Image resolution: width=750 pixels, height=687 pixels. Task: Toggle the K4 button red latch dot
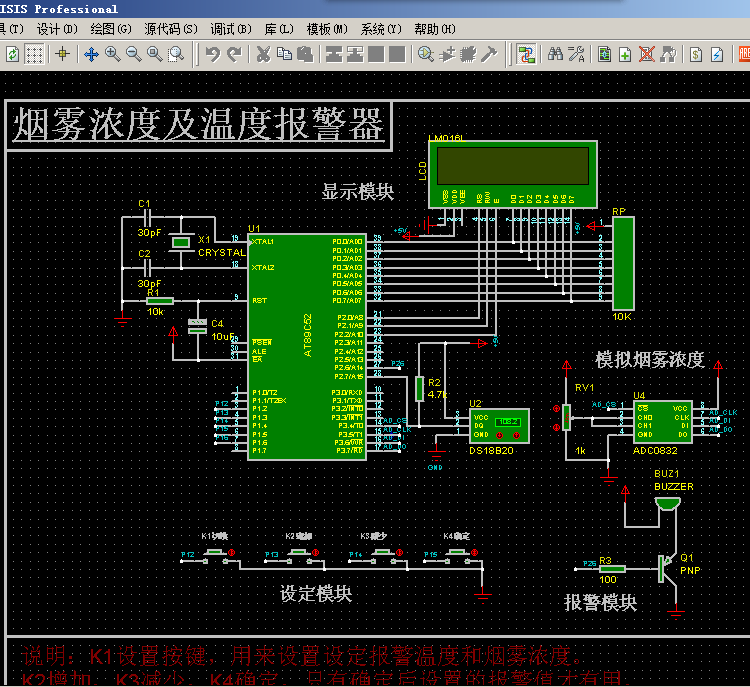[474, 553]
